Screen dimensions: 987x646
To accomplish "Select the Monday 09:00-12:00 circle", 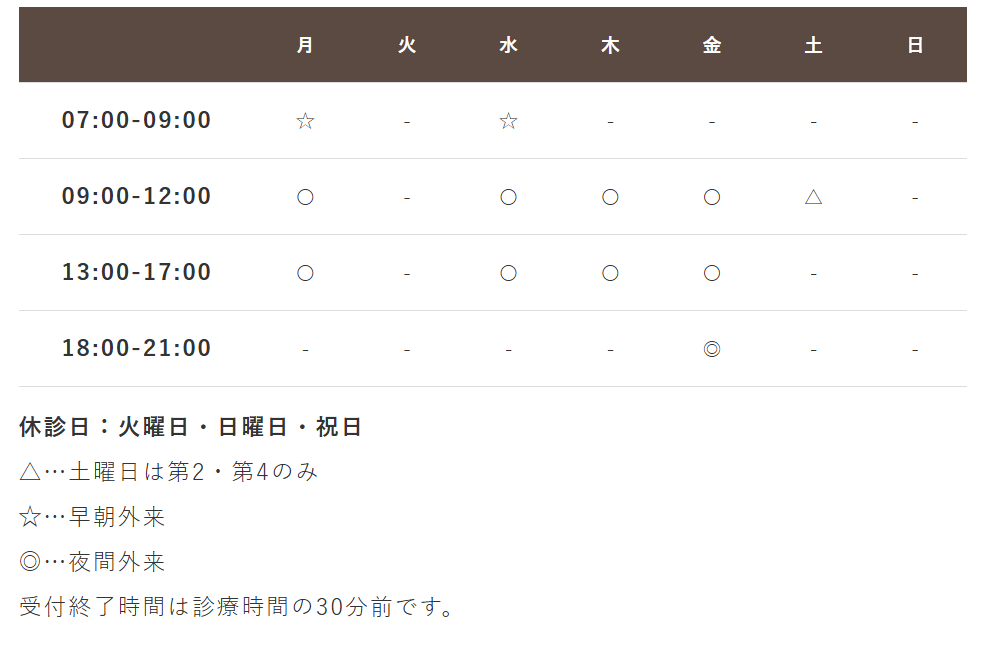I will [305, 197].
